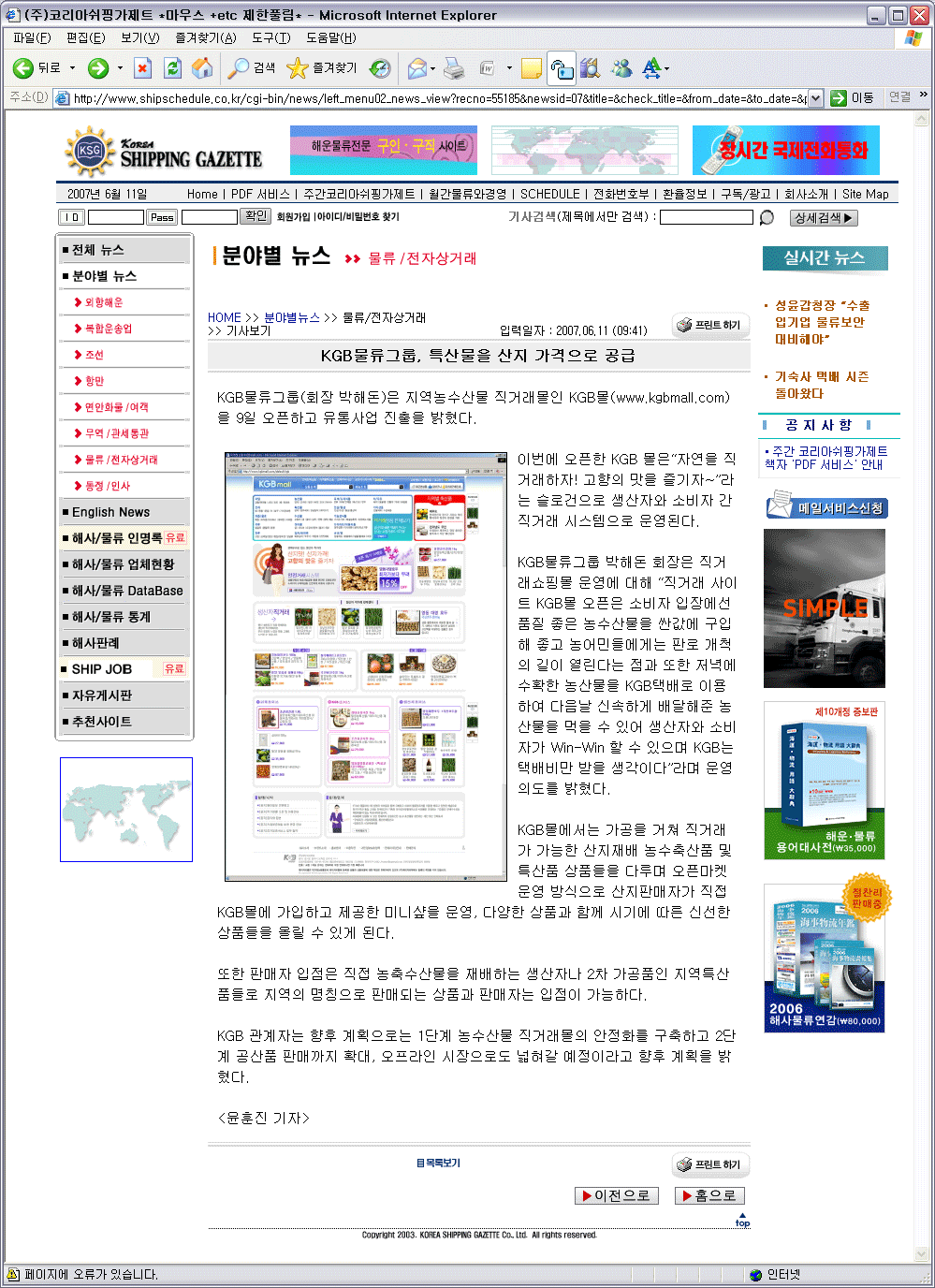Click the top arrow link
This screenshot has height=1288, width=935.
coord(742,1221)
